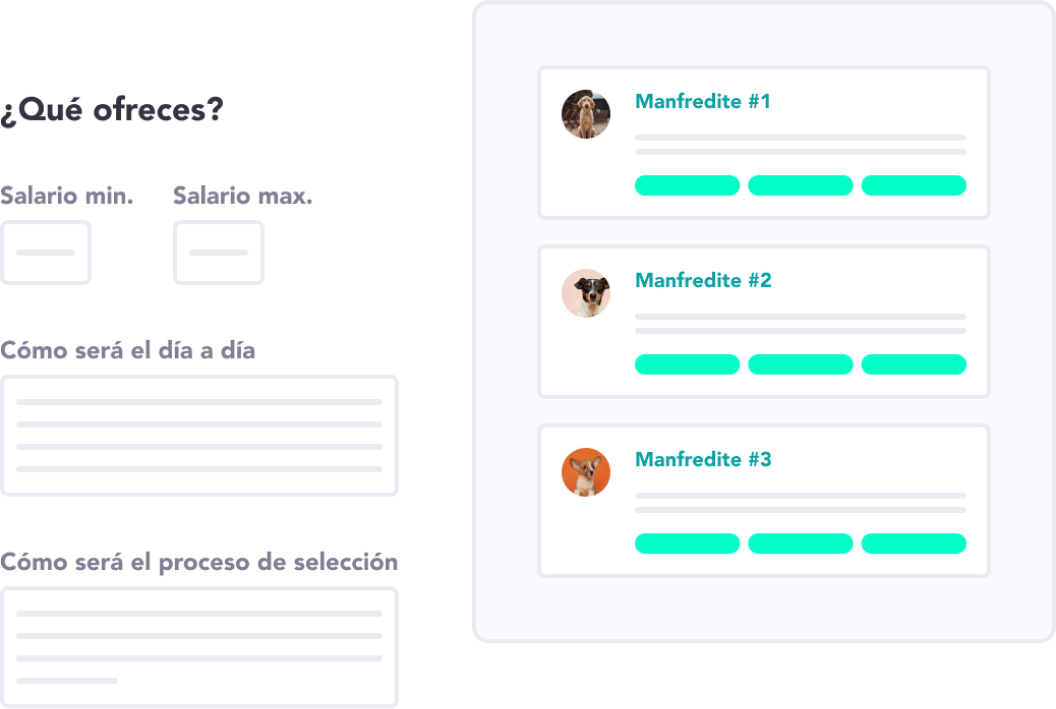Open Manfredite #2 profile link
Screen dimensions: 1056x709
coord(703,280)
